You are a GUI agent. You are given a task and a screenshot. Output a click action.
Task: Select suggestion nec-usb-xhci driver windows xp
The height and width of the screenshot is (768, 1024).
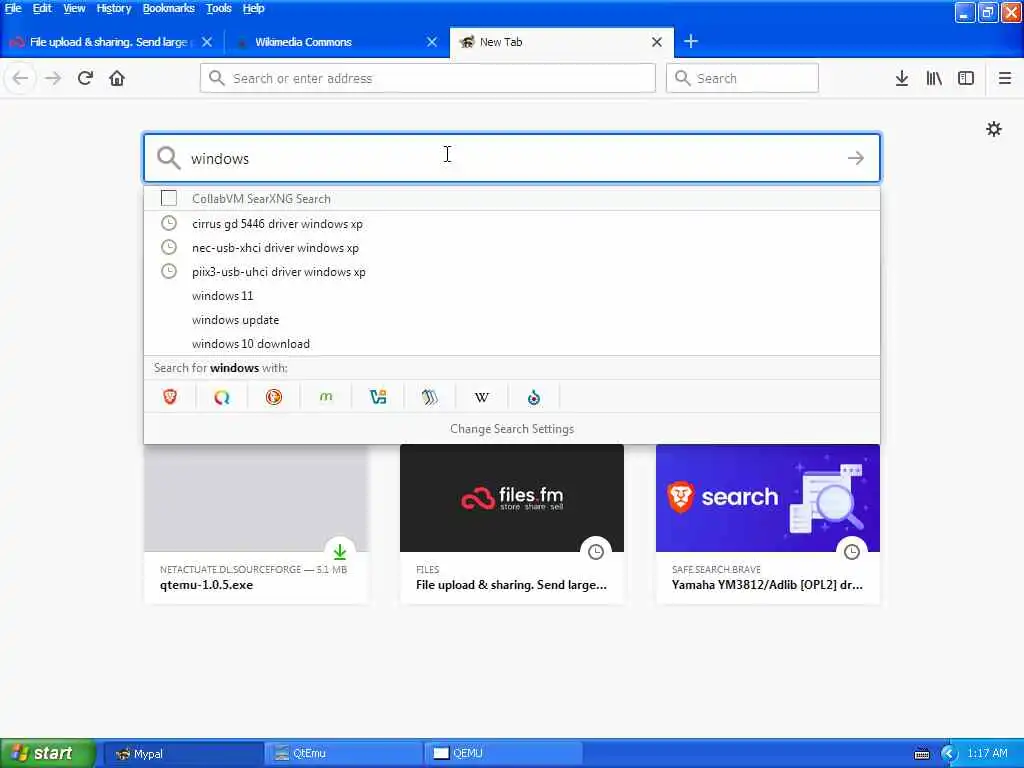click(x=511, y=248)
